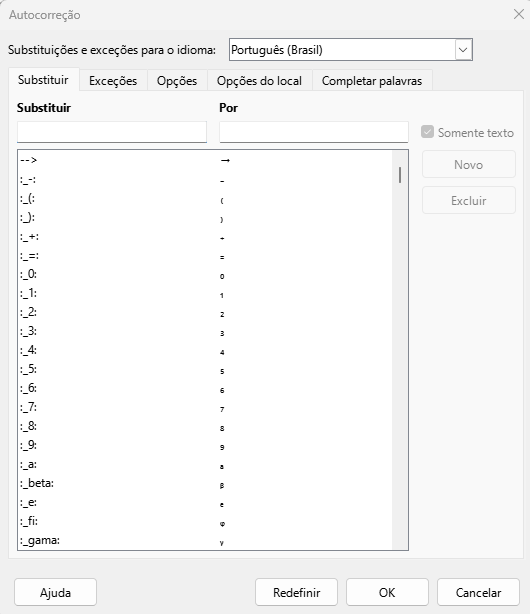Click the Redefinir button

[x=296, y=592]
